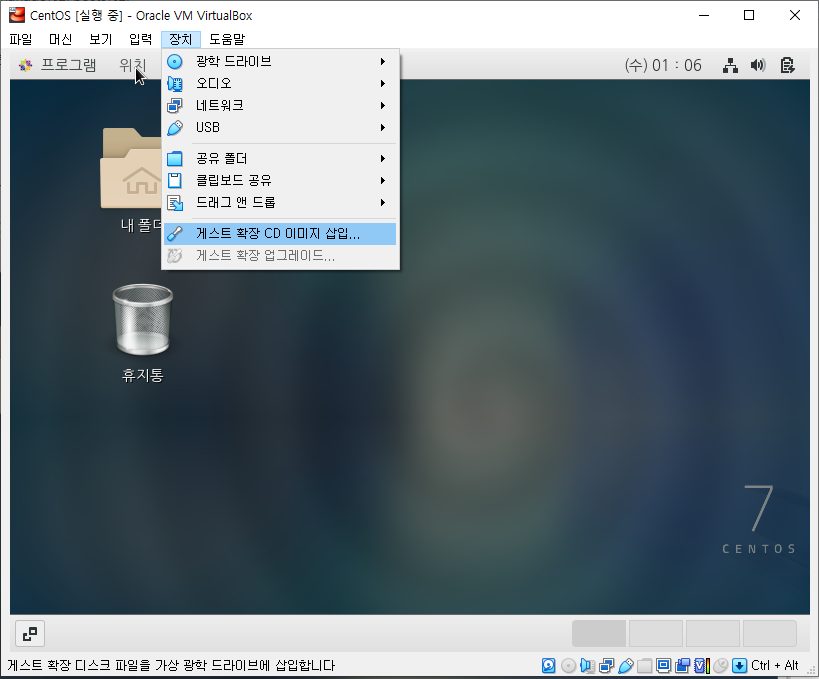Expand the USB submenu

click(x=280, y=127)
